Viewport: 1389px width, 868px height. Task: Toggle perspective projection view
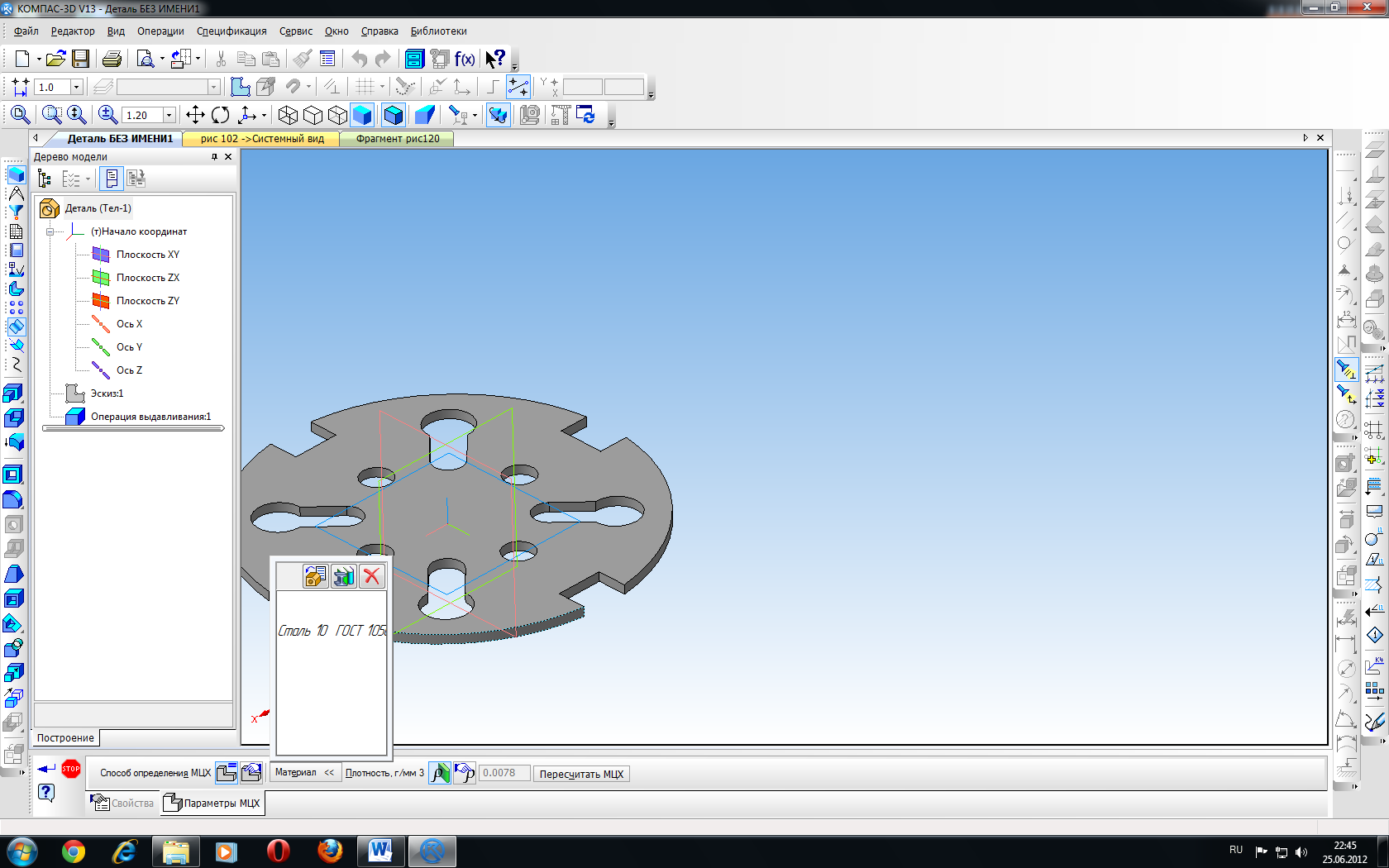tap(425, 115)
